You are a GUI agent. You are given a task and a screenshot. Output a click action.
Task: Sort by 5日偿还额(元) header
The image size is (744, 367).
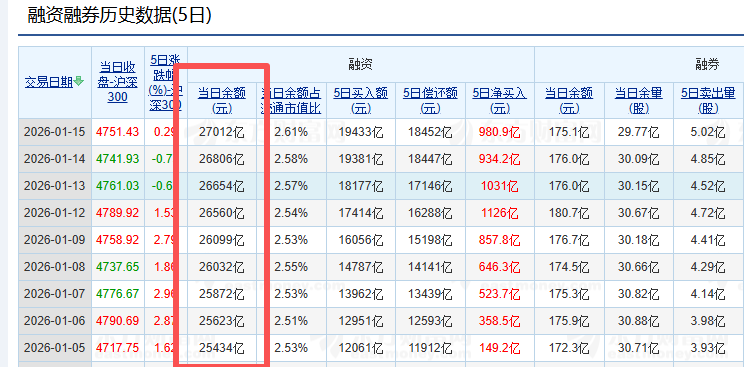(430, 100)
